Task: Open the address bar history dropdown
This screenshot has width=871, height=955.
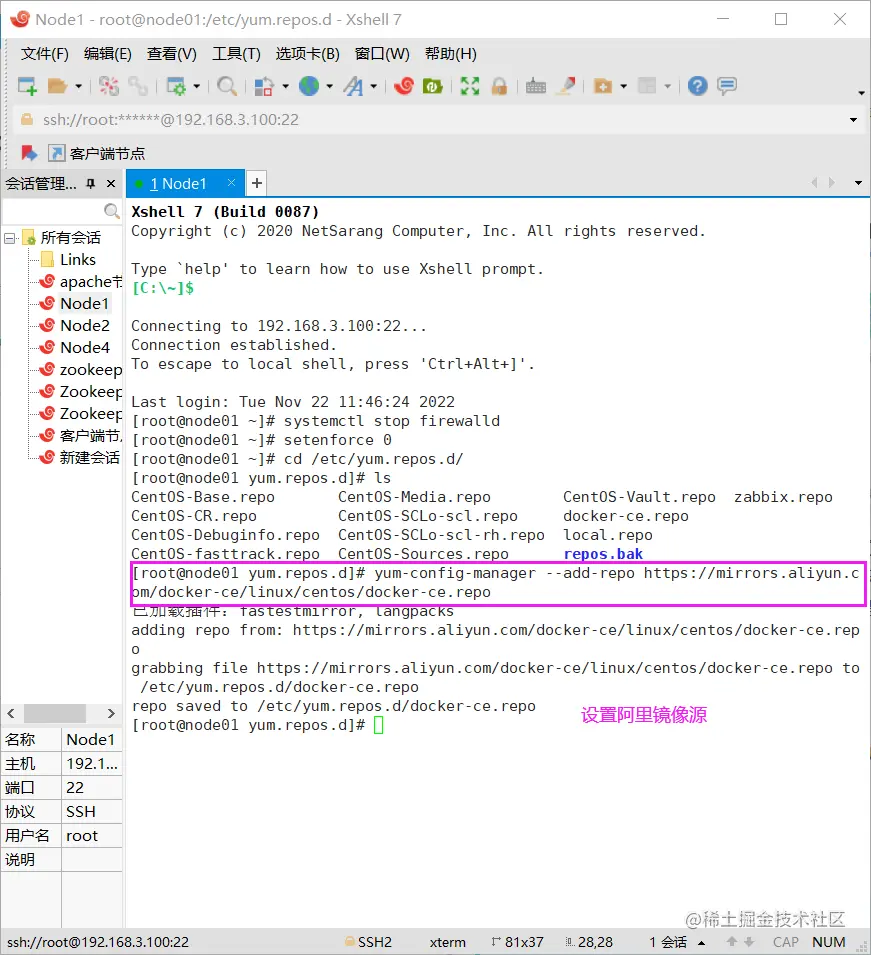Action: 853,120
